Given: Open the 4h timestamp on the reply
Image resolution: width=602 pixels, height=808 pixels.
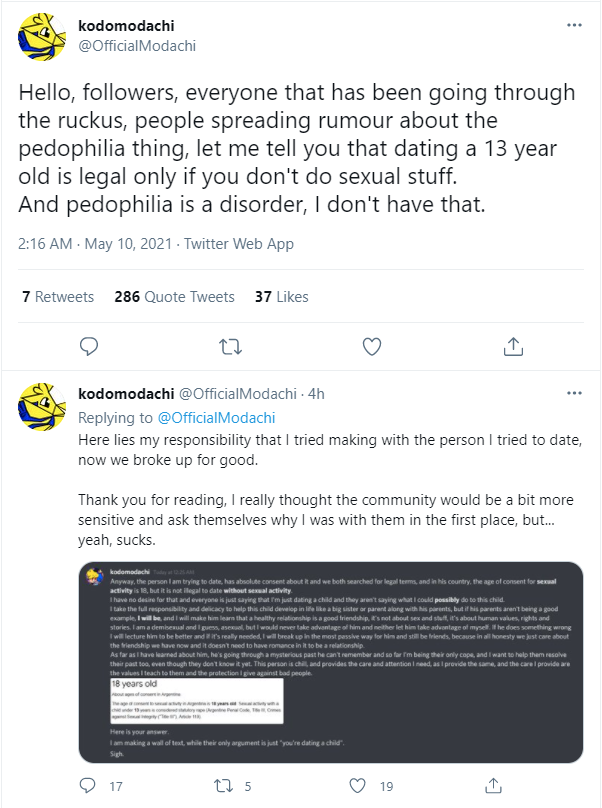Looking at the screenshot, I should coord(316,394).
